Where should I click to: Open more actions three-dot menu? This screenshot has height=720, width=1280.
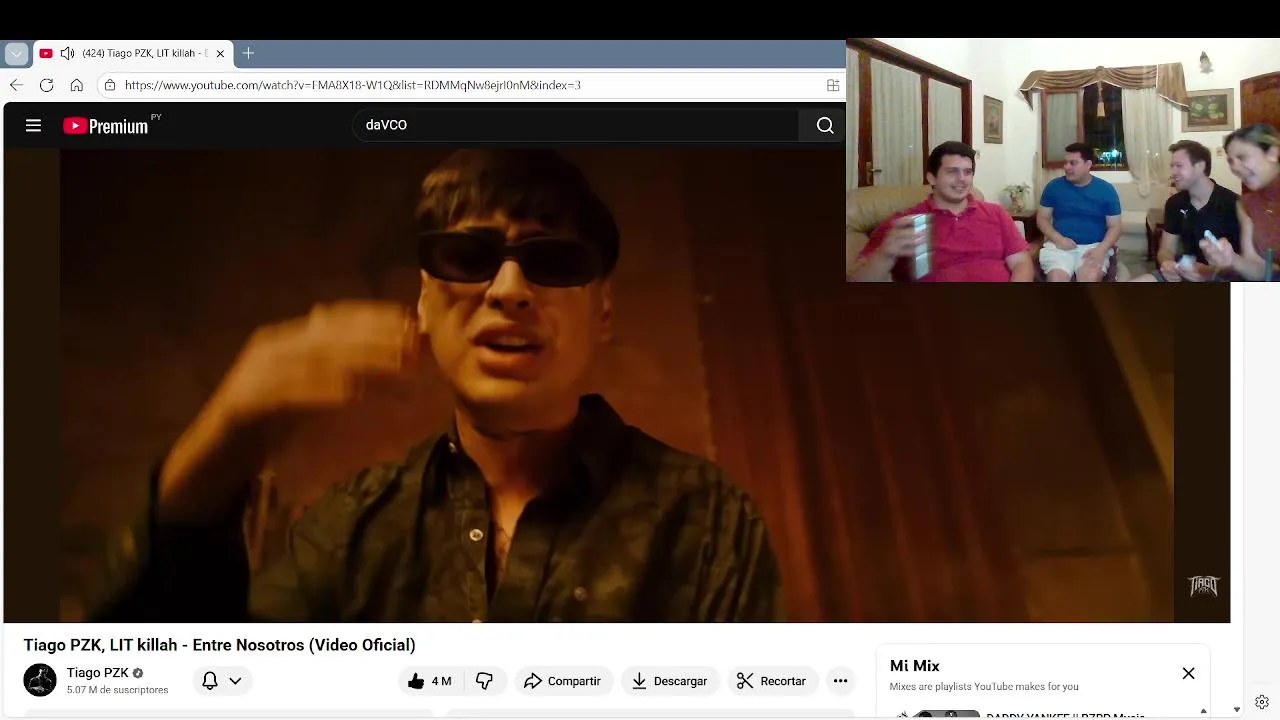(840, 681)
